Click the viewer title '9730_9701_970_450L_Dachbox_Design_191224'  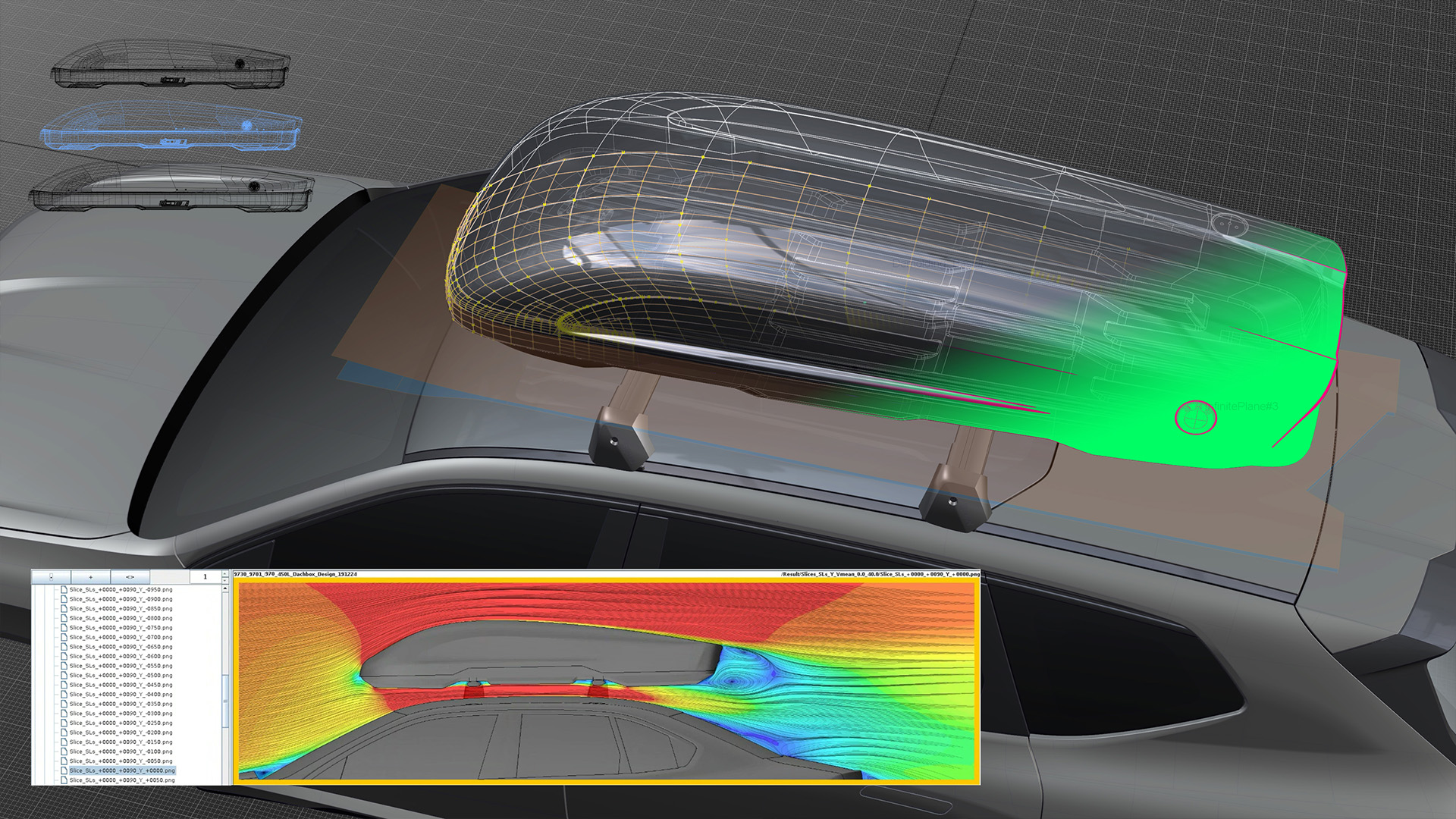pos(295,574)
